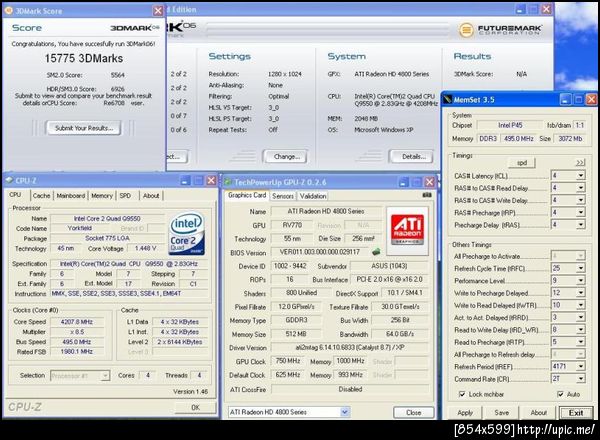Click the BIOS version save chip icon in GPU-Z
Image resolution: width=600 pixels, height=440 pixels.
coord(376,252)
